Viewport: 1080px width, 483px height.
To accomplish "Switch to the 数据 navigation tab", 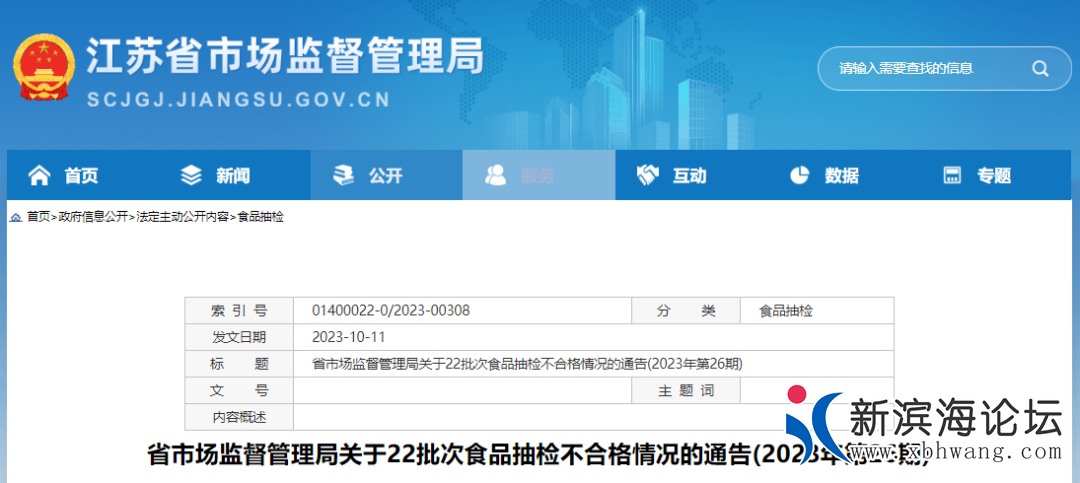I will (841, 176).
